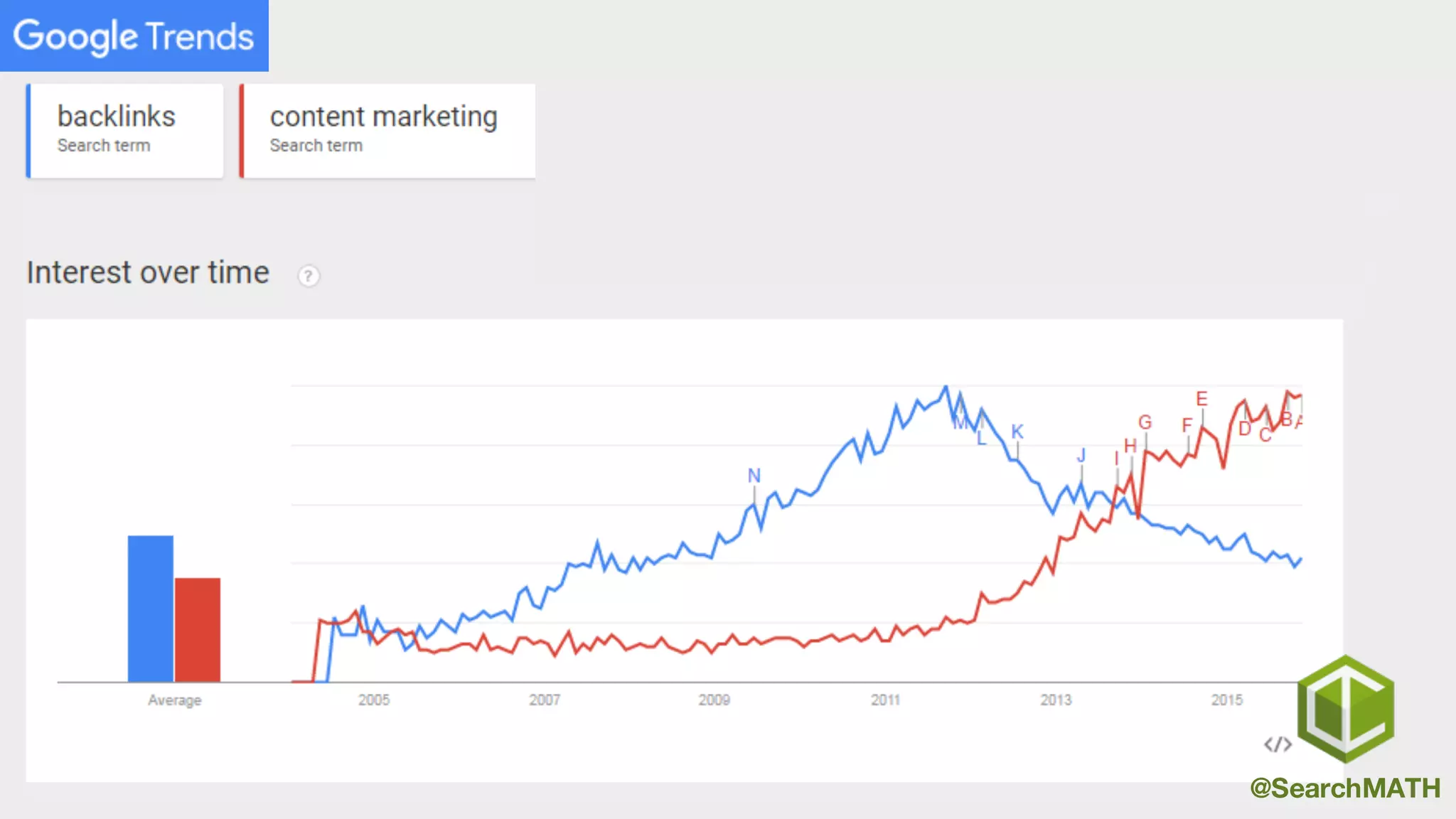This screenshot has width=1456, height=819.
Task: Click the 2011 year axis label
Action: [x=885, y=700]
